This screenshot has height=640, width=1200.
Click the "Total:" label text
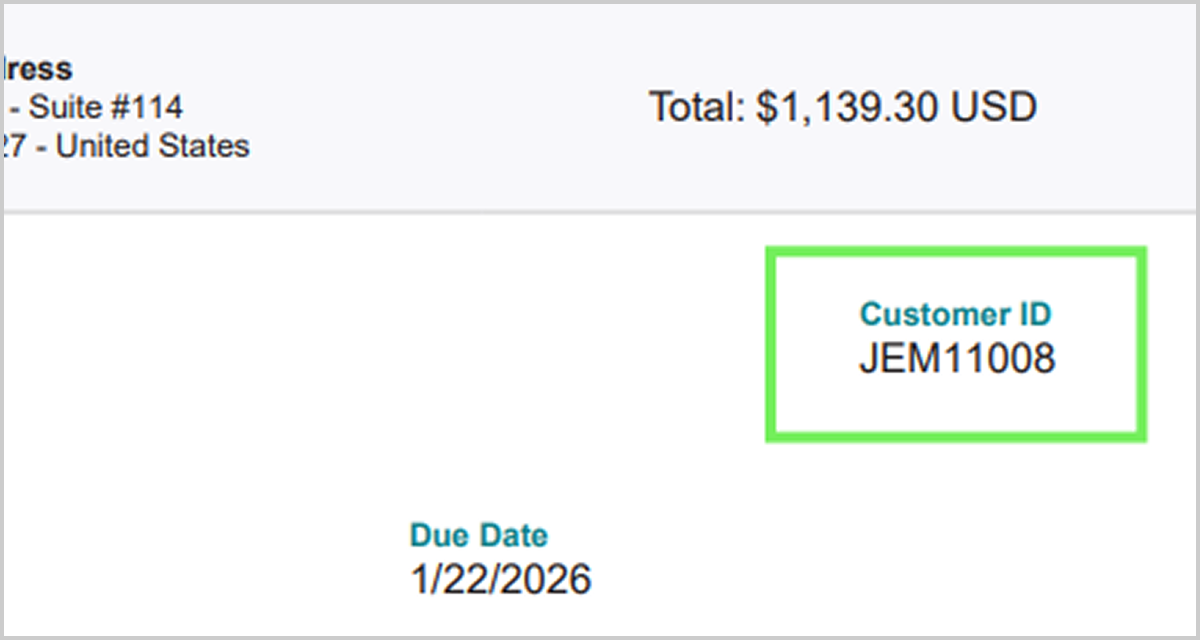[695, 107]
